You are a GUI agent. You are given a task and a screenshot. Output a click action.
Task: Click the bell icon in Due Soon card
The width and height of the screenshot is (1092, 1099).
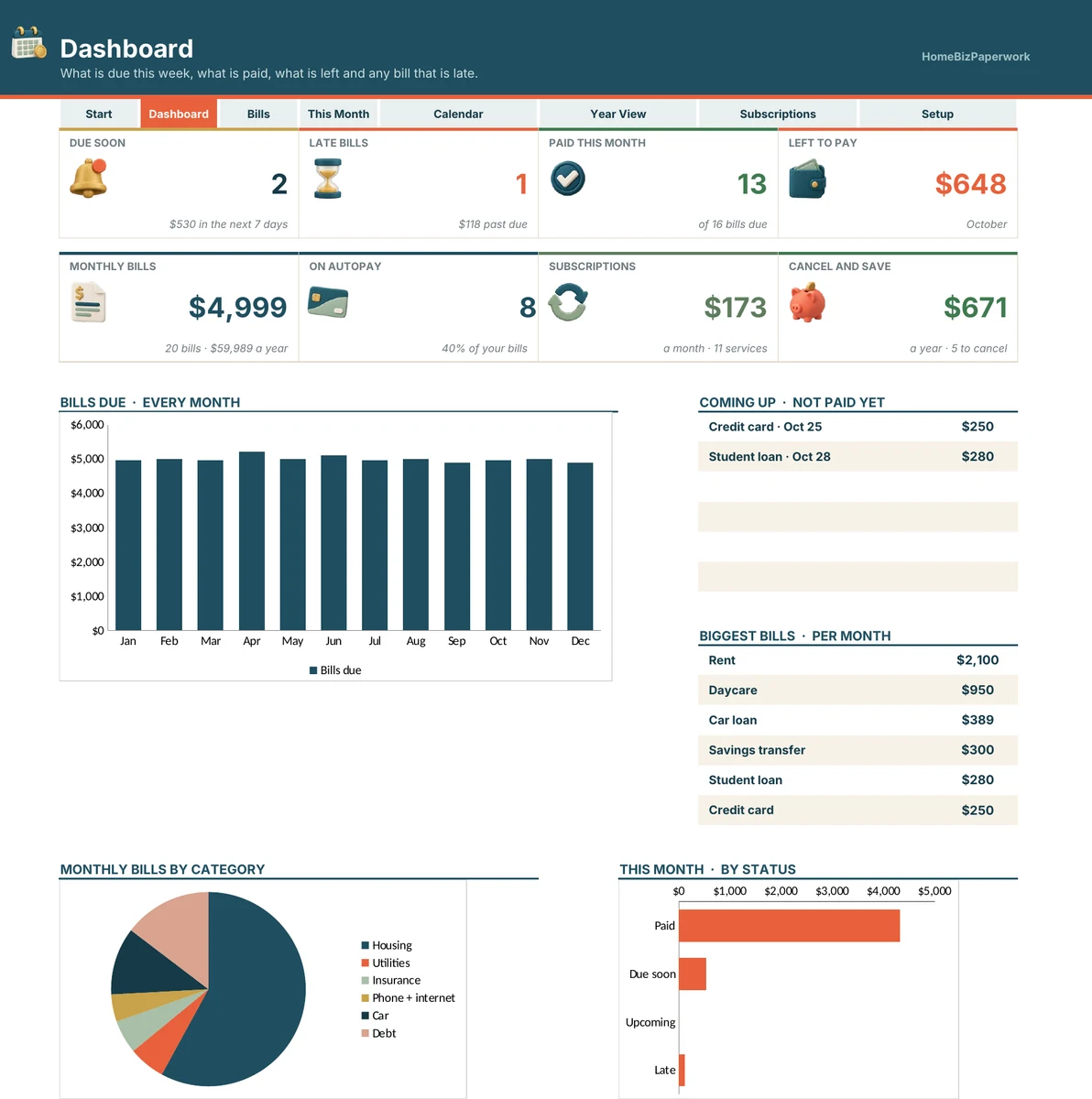point(89,178)
